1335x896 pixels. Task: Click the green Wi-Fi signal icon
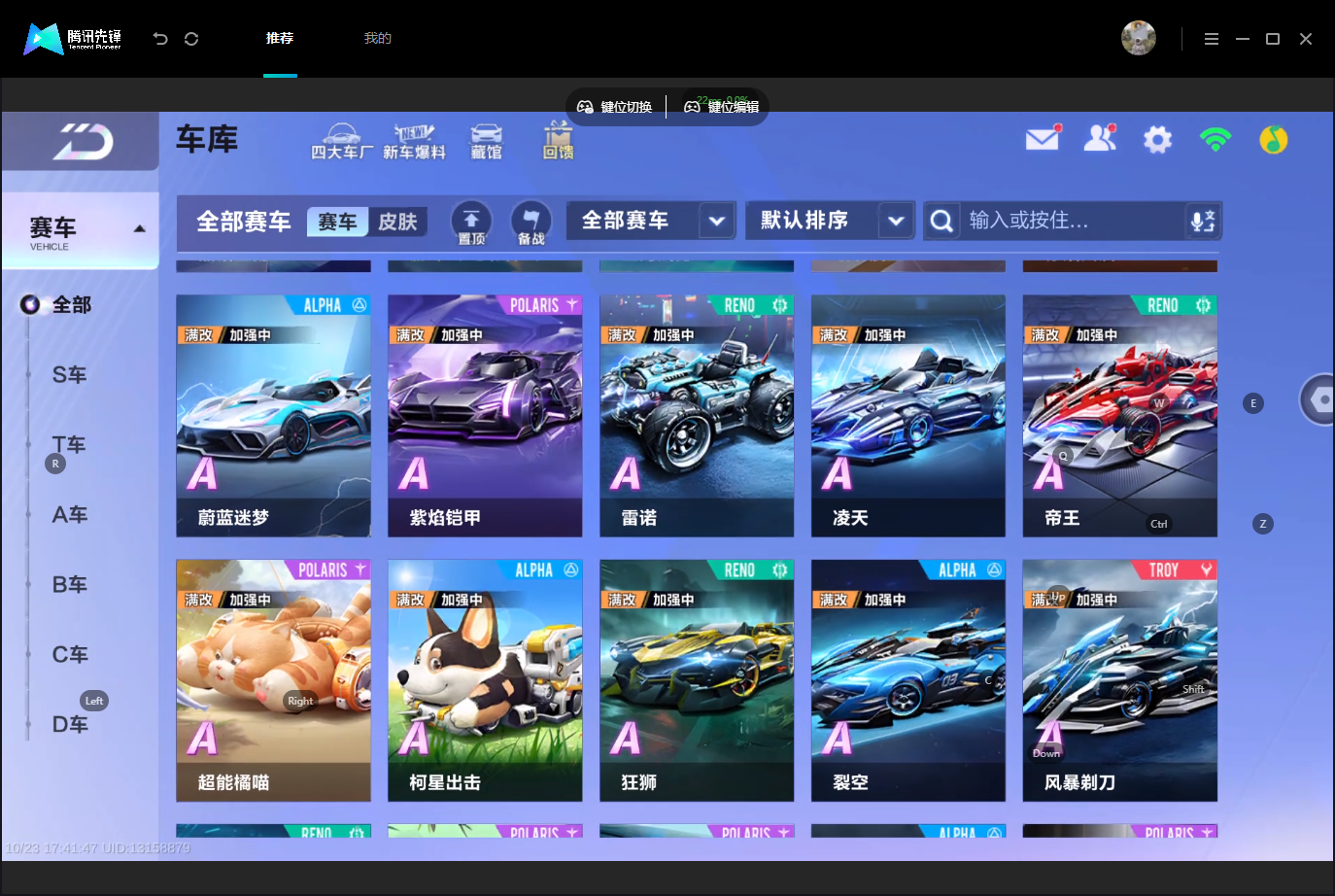pyautogui.click(x=1215, y=140)
